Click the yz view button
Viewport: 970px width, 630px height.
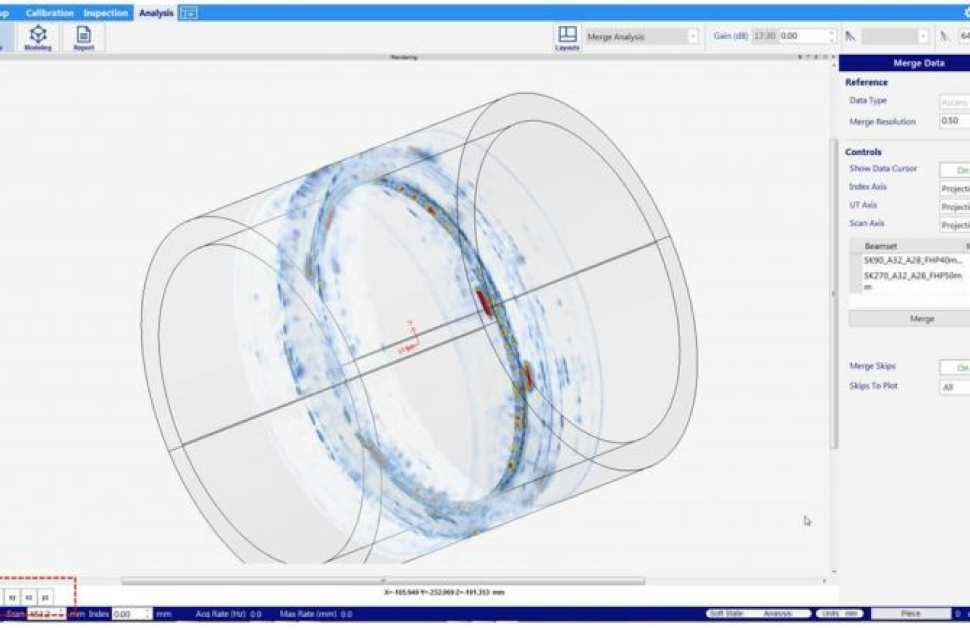click(x=45, y=597)
